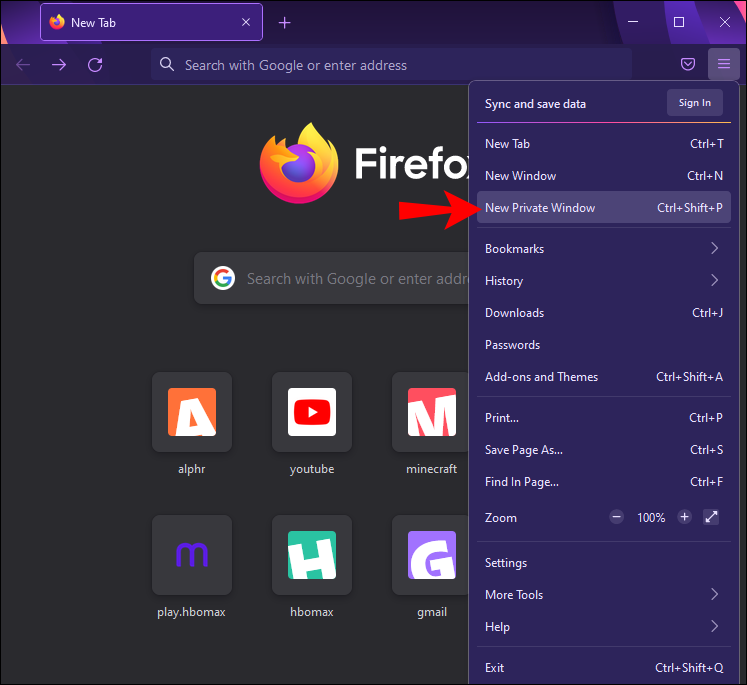Image resolution: width=747 pixels, height=685 pixels.
Task: Open Passwords from the menu
Action: pyautogui.click(x=604, y=345)
